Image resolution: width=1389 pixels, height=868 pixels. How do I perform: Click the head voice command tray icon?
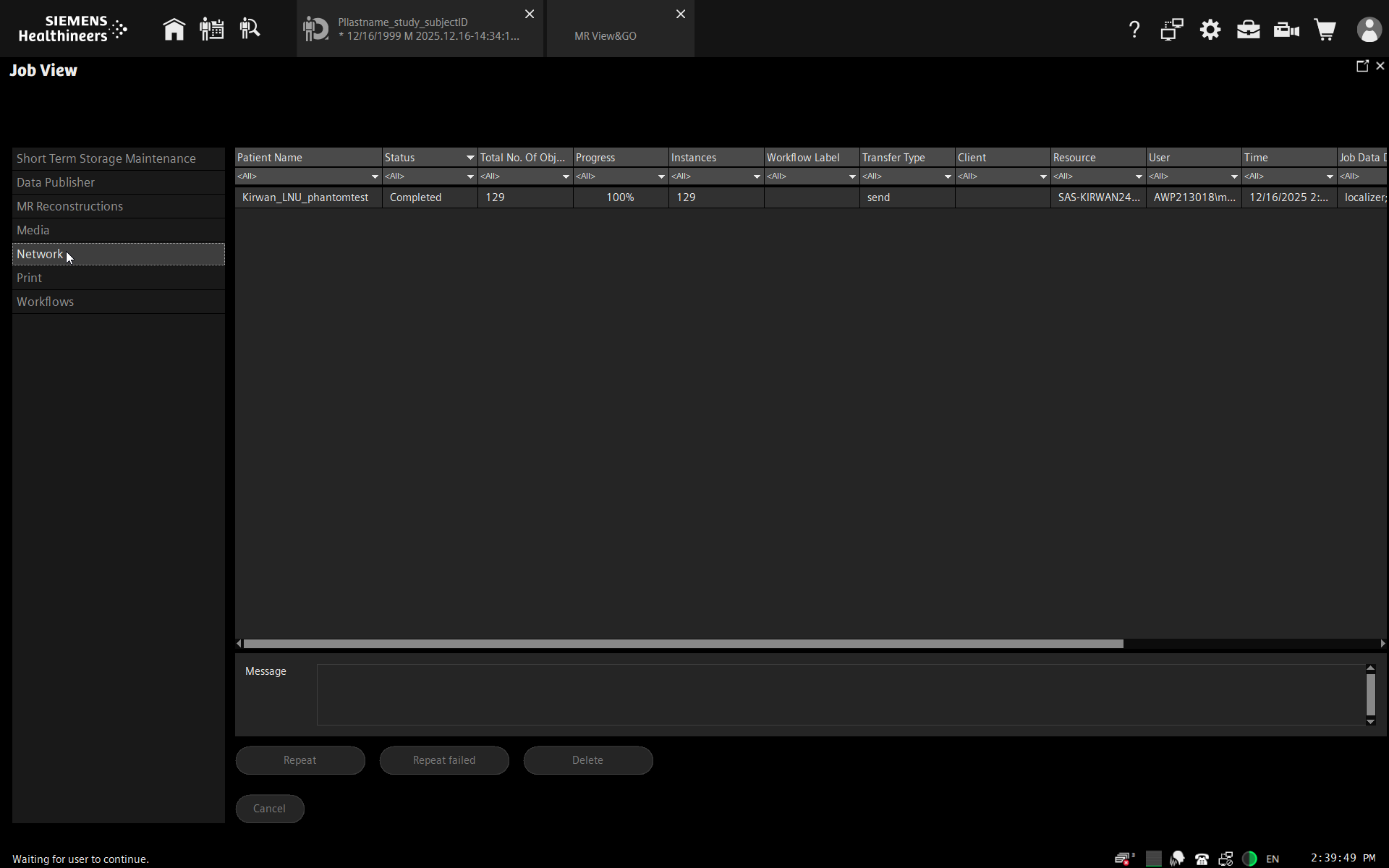(x=1178, y=859)
